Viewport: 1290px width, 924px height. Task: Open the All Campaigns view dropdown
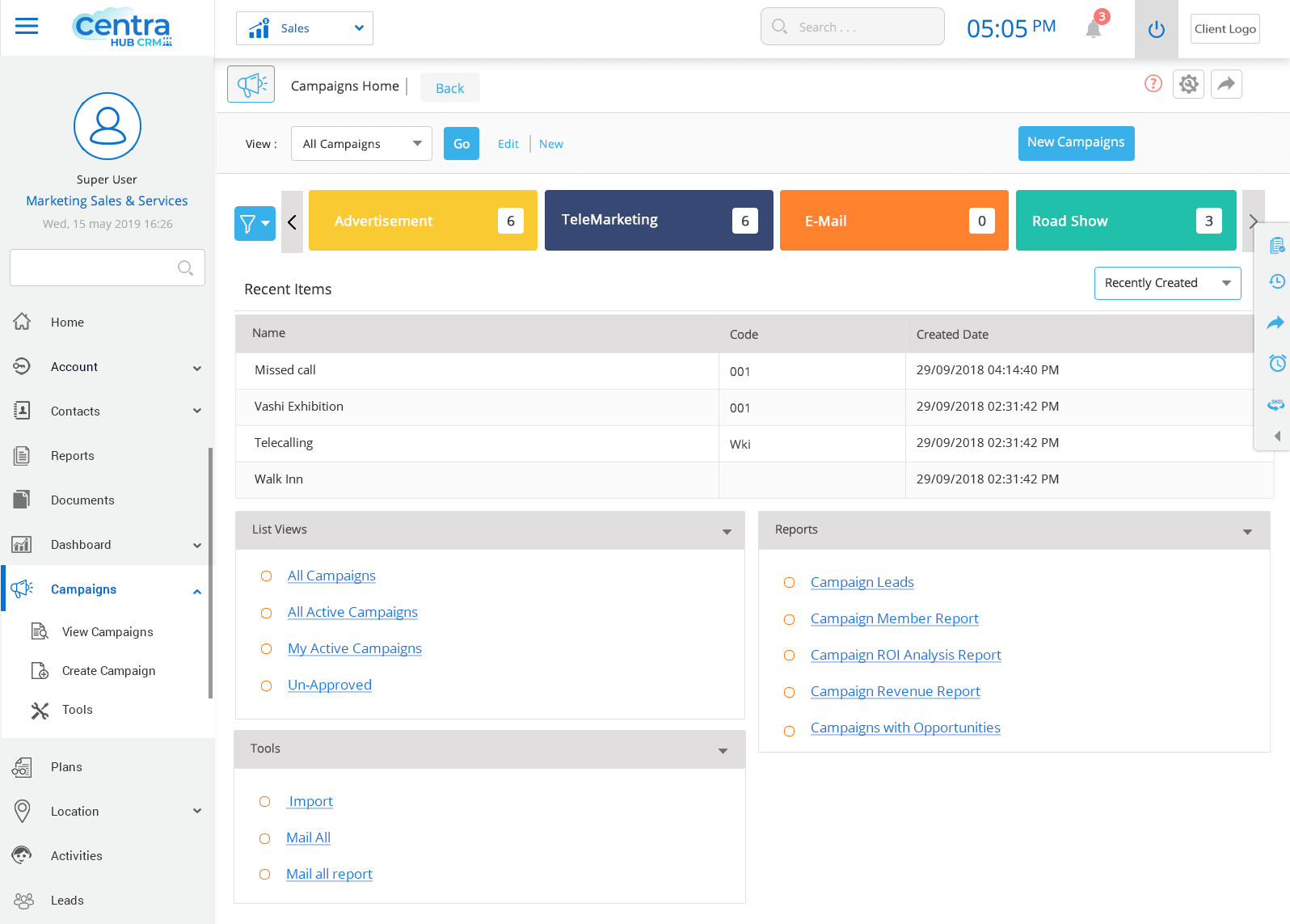(x=361, y=144)
